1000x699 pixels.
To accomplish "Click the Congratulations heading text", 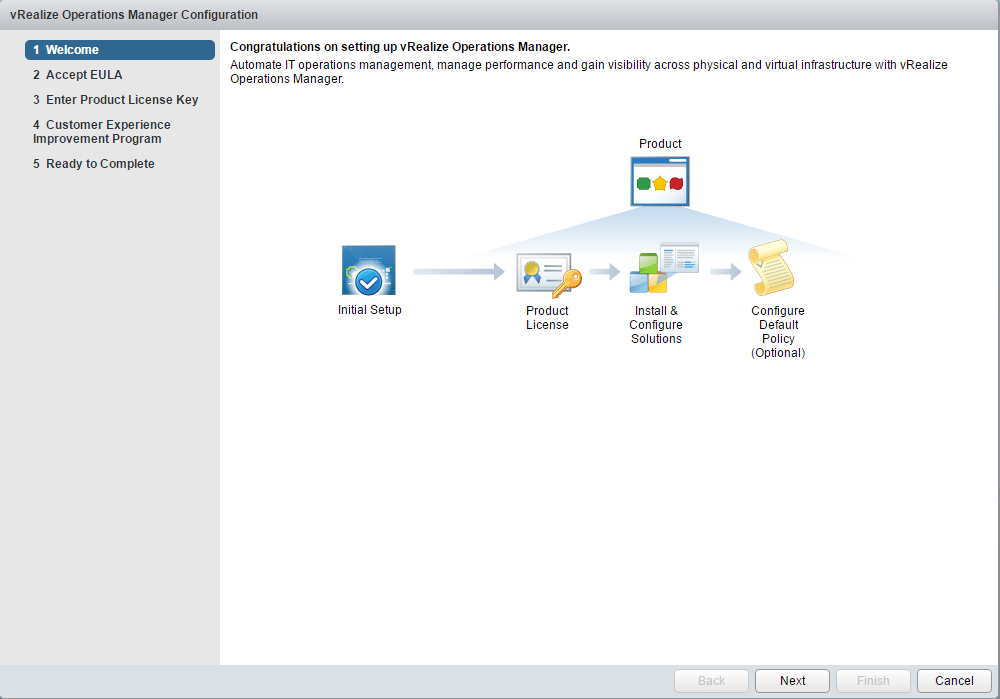I will tap(400, 47).
